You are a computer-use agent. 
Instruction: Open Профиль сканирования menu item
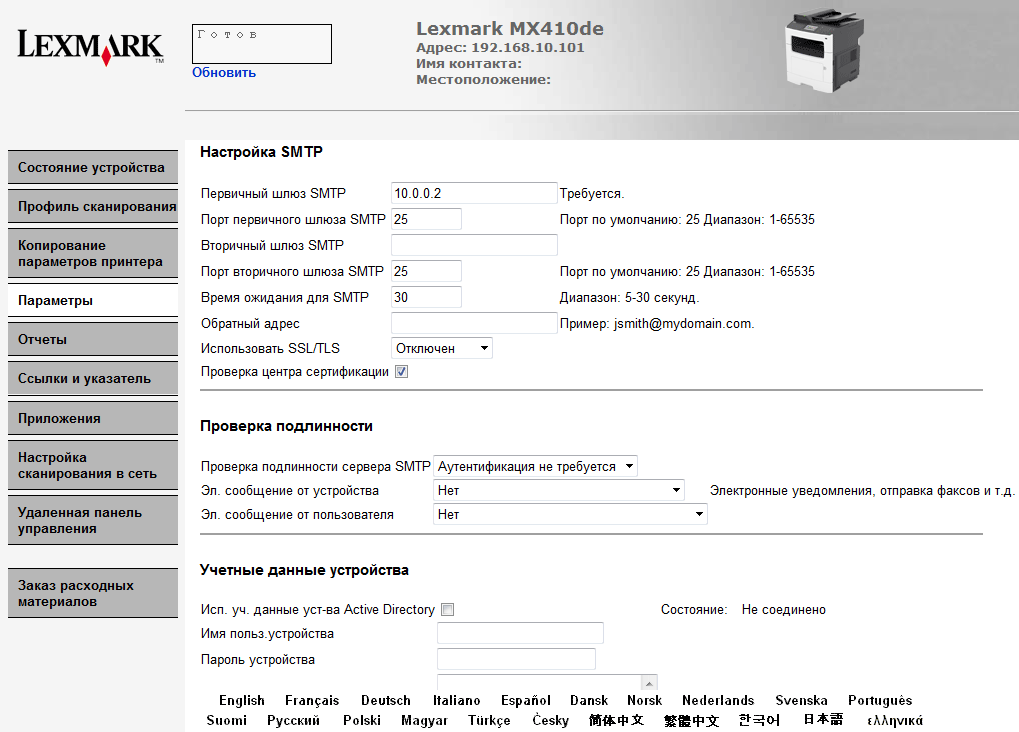click(93, 207)
